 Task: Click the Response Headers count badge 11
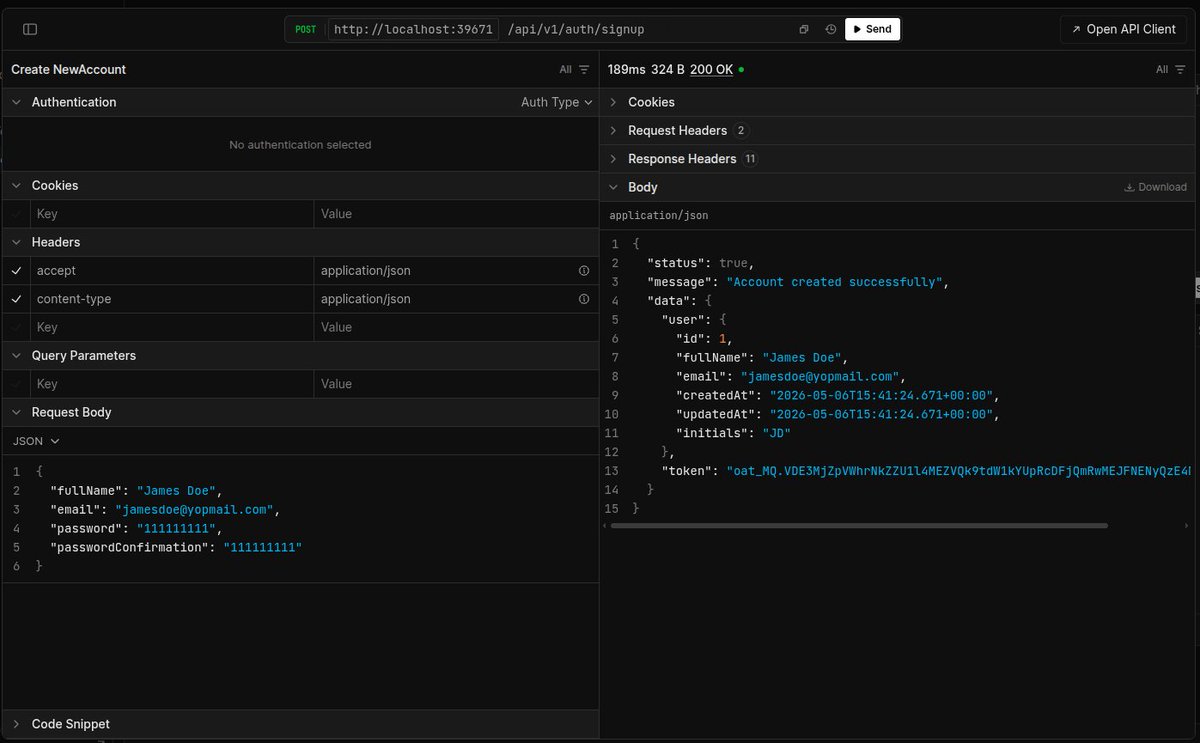[750, 159]
